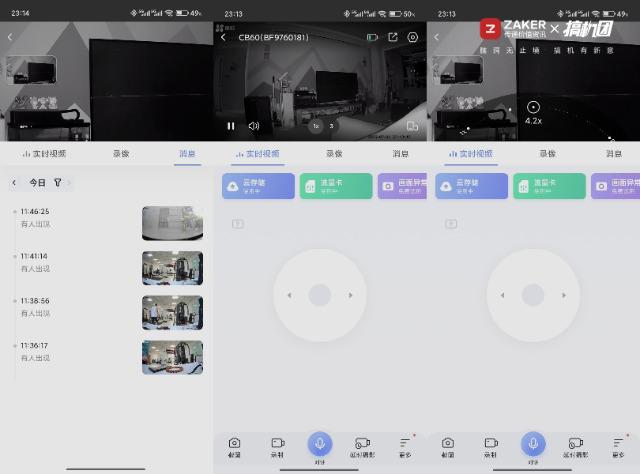Select 实时视频 tab on the messages screen
This screenshot has height=474, width=640.
point(44,154)
